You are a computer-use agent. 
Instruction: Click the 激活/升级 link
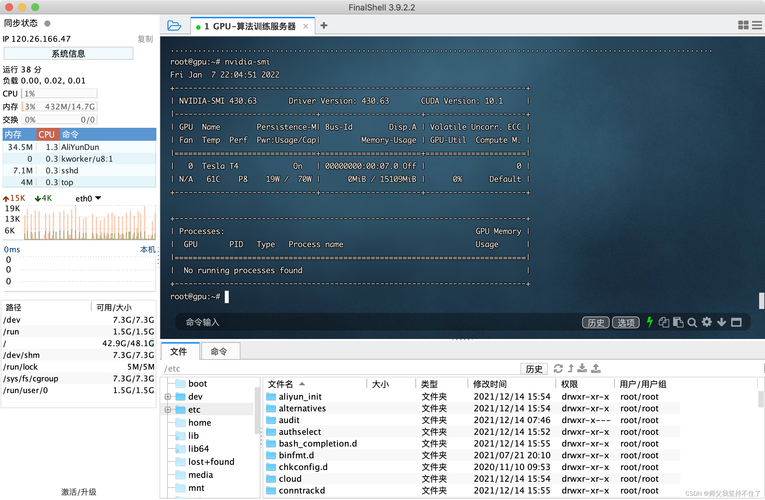pyautogui.click(x=79, y=492)
